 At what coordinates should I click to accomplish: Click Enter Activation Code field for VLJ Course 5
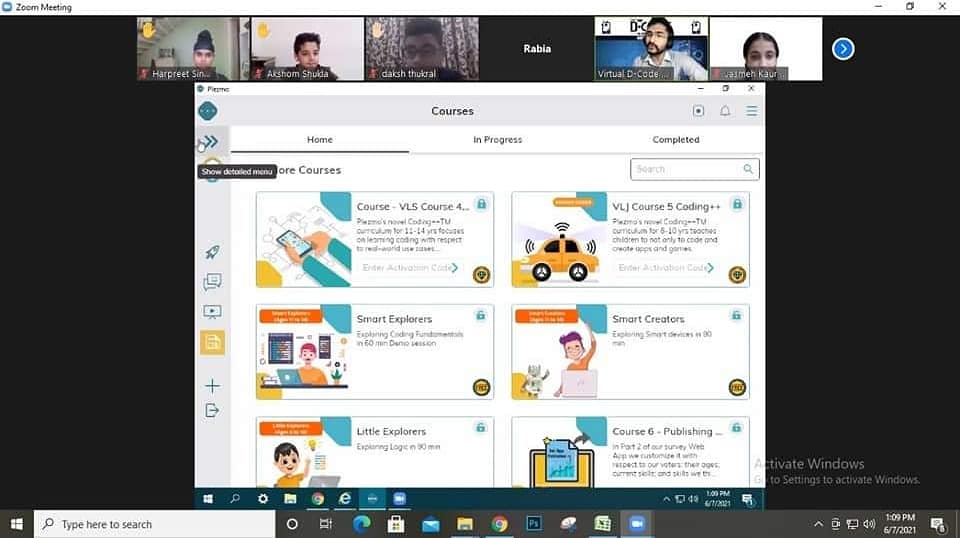click(x=662, y=267)
